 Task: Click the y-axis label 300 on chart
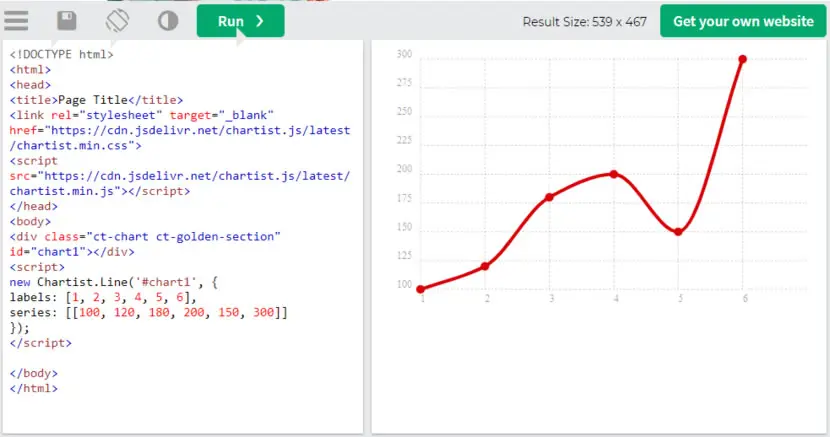point(404,54)
